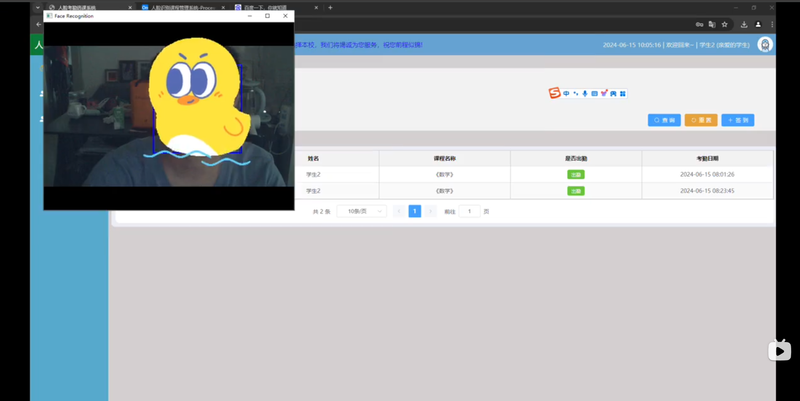Toggle Chinese mode 中 on Sogou toolbar
The width and height of the screenshot is (800, 401).
[566, 93]
